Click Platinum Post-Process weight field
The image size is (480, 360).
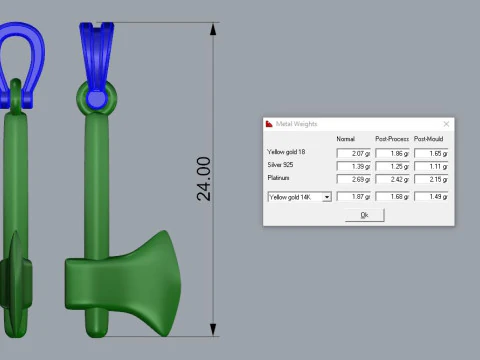click(x=392, y=179)
